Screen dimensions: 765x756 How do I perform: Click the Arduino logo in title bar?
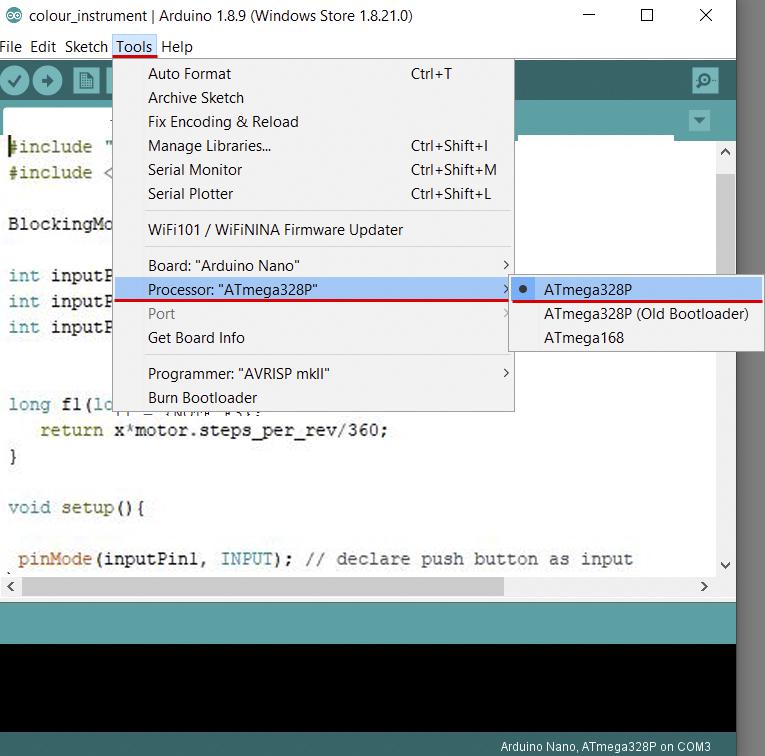(14, 16)
